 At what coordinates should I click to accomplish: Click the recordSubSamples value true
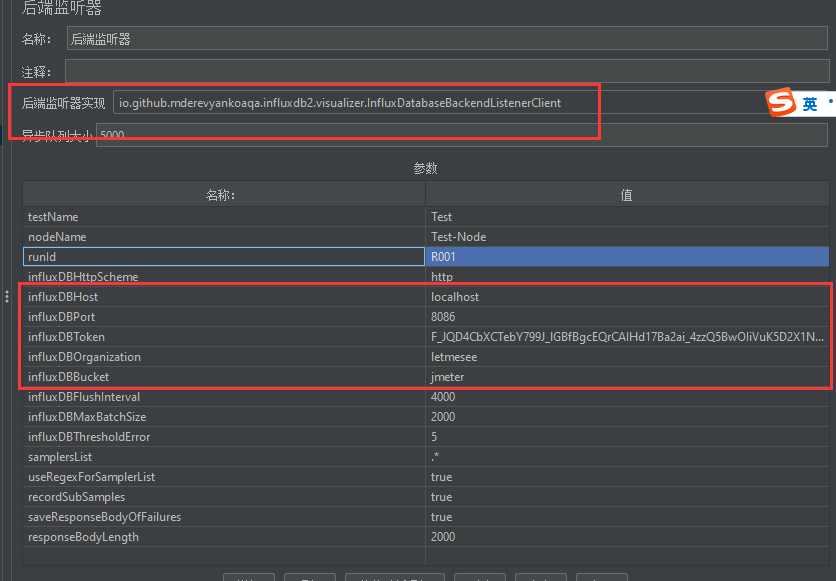(628, 496)
